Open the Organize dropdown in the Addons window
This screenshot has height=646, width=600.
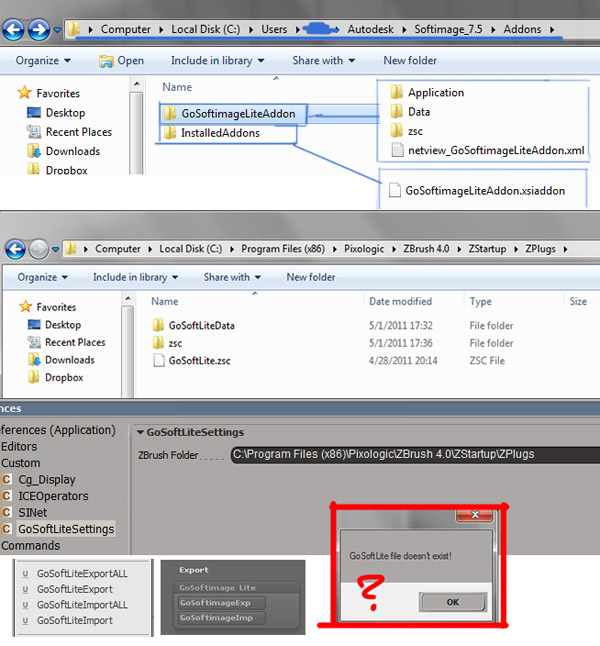coord(43,61)
